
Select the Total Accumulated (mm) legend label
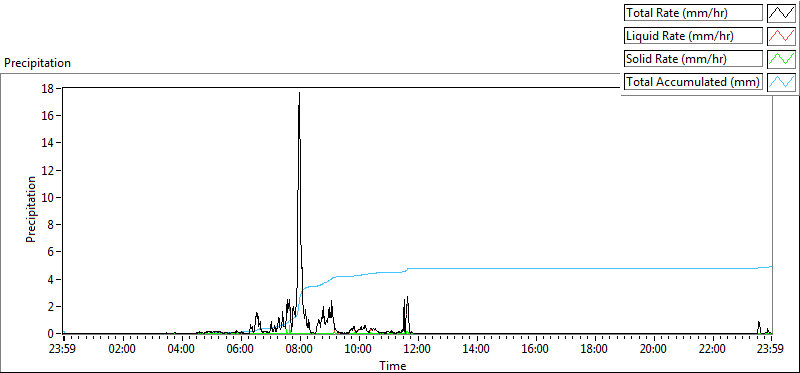[x=693, y=82]
